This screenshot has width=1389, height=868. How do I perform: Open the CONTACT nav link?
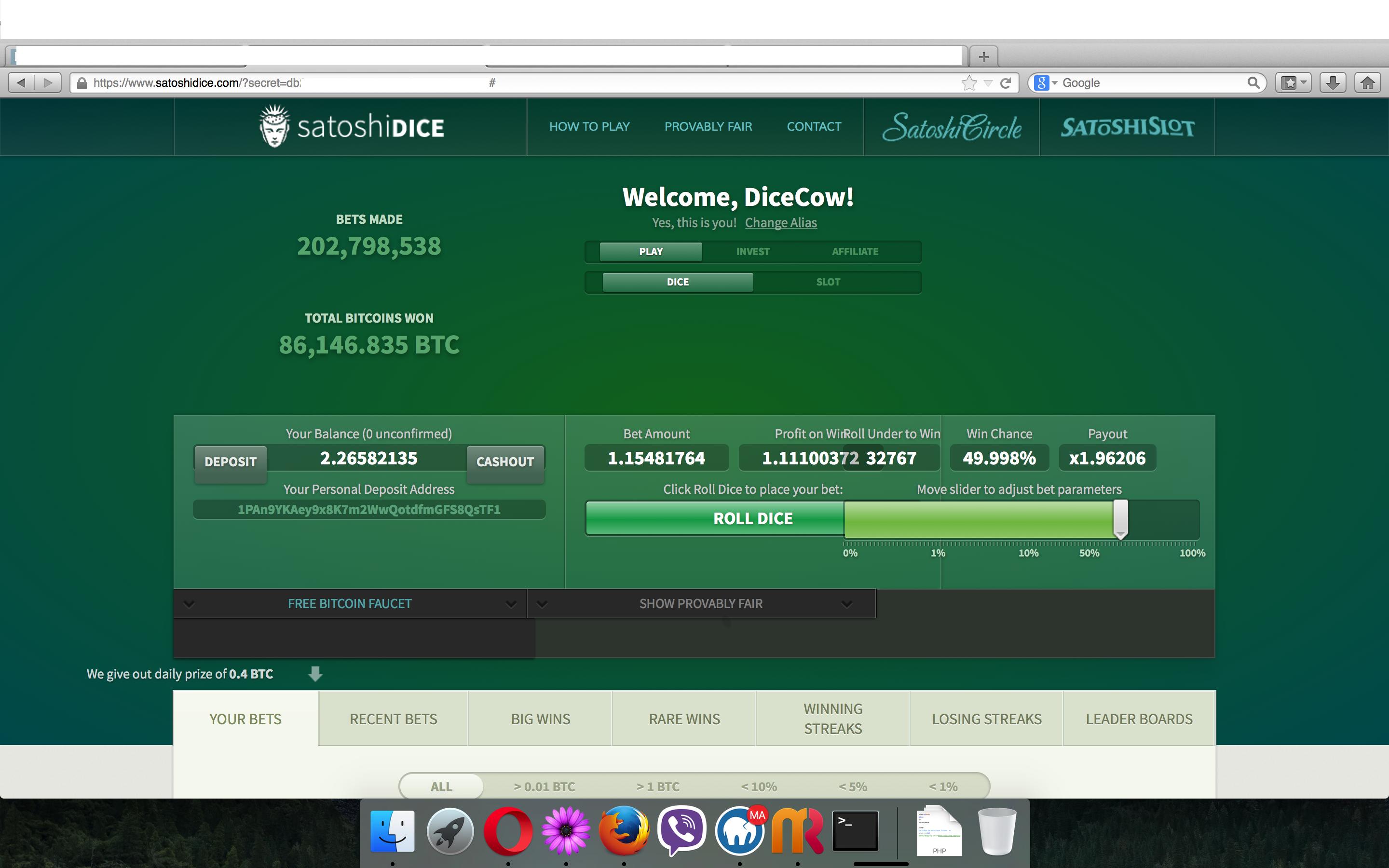pos(814,126)
